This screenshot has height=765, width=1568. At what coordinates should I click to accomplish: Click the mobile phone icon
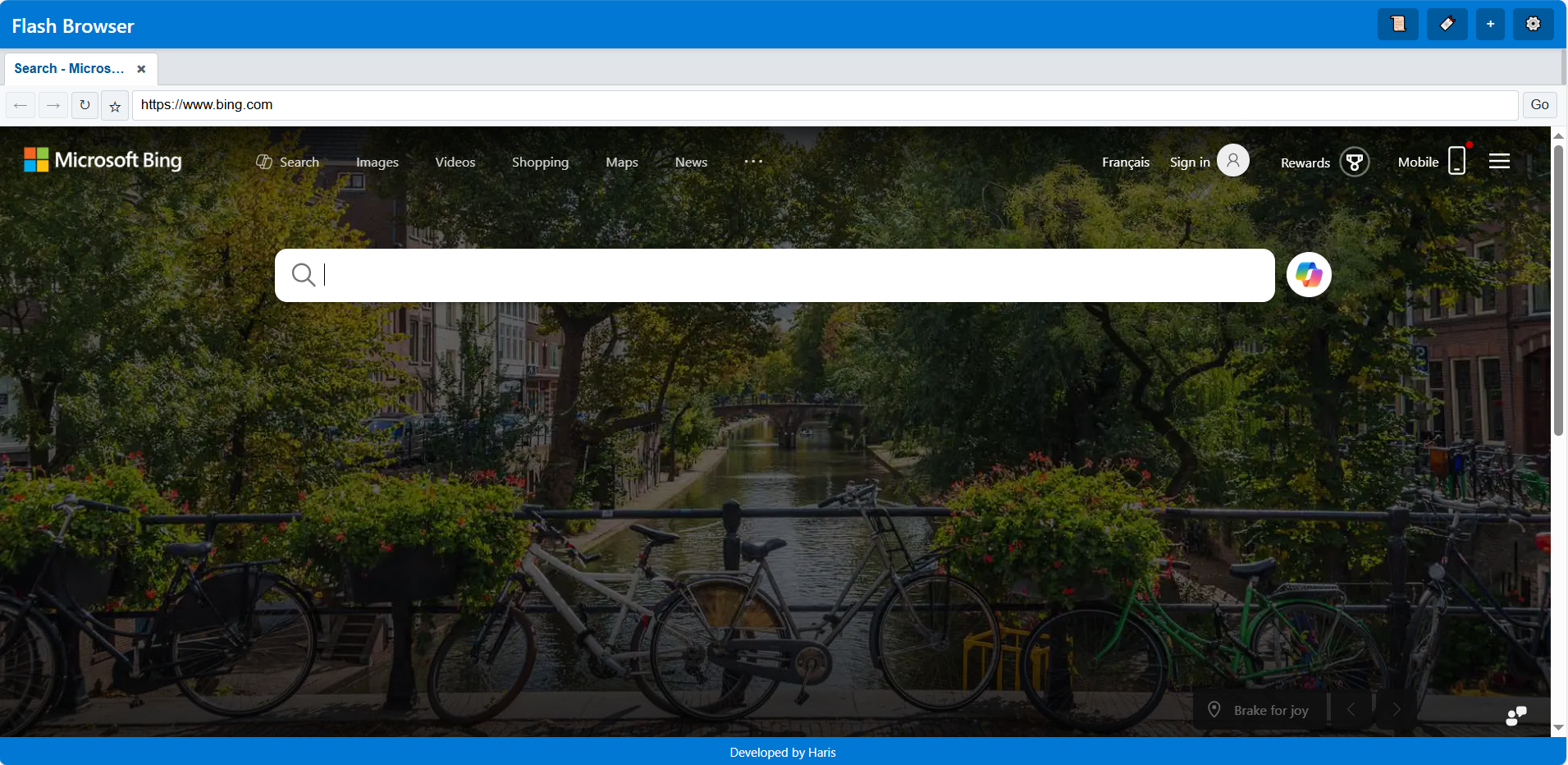[x=1457, y=160]
